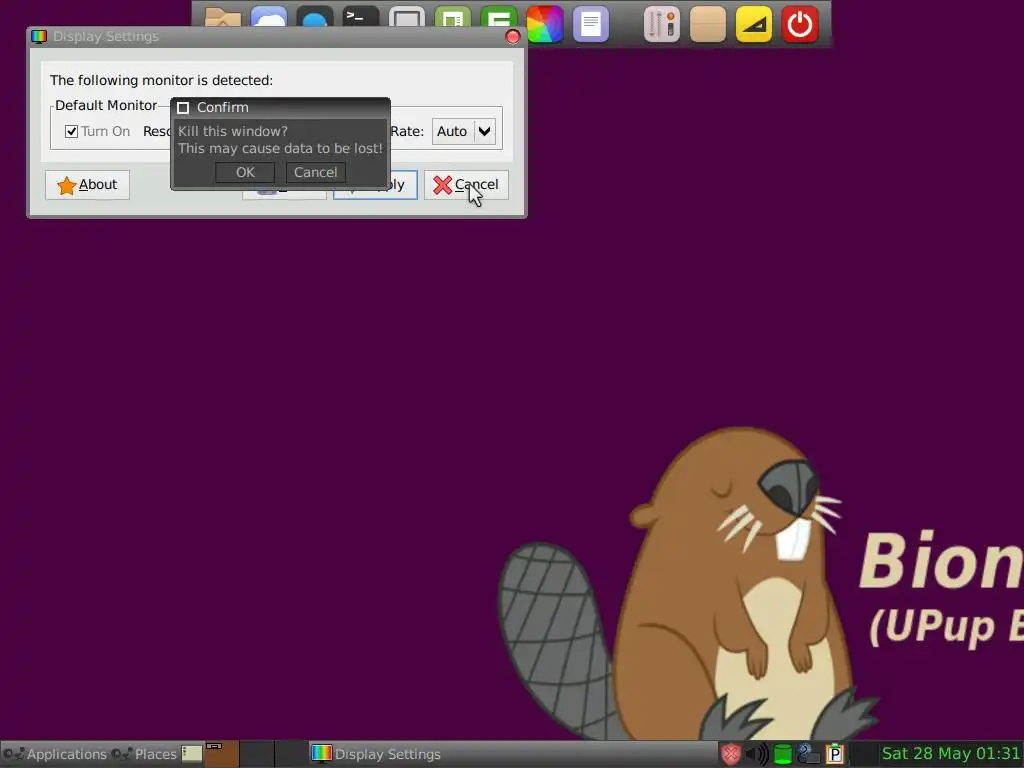Close Display Settings with red button
Screen dimensions: 1024x768
pos(513,37)
